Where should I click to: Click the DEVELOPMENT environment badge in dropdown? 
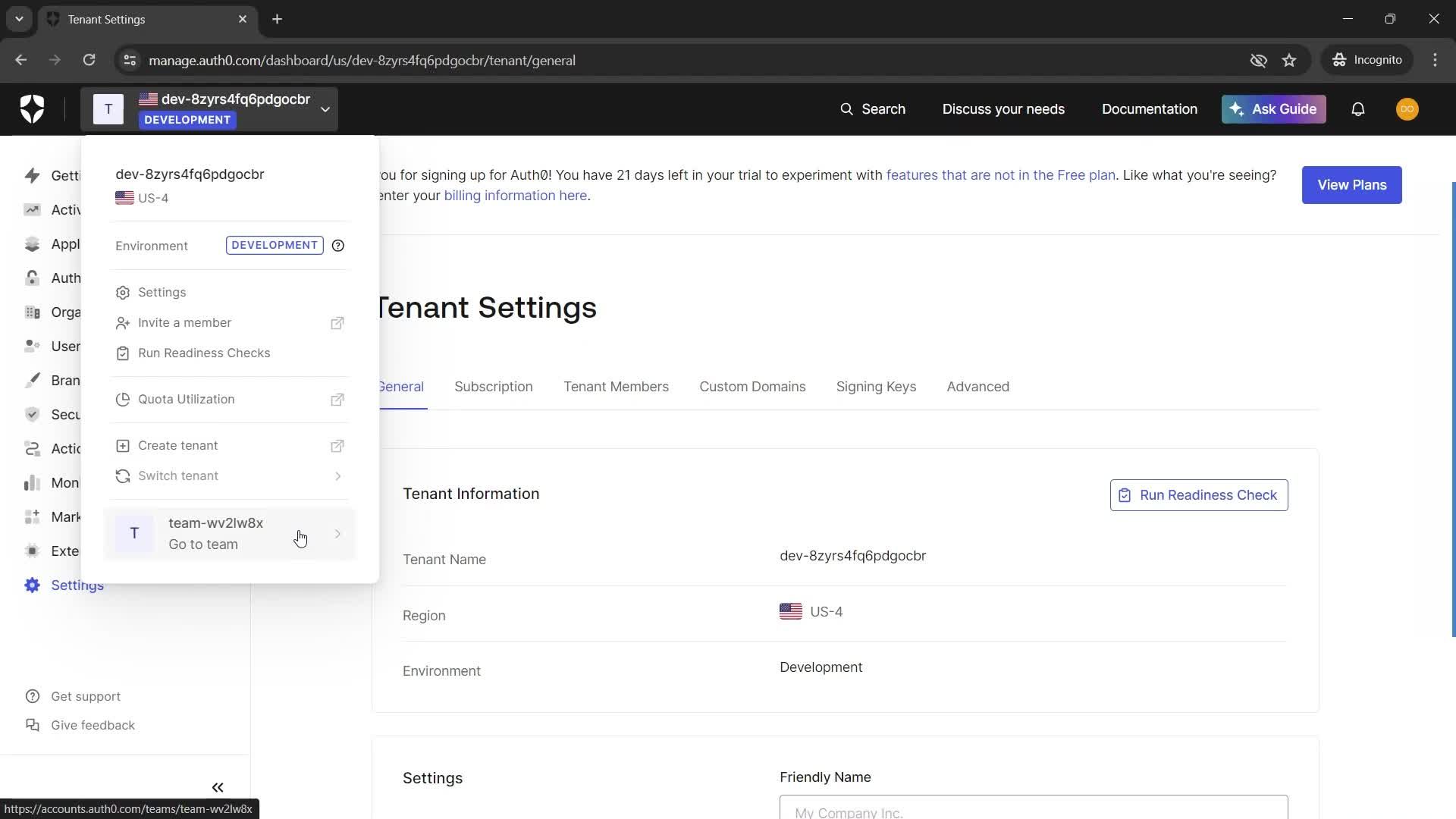[275, 246]
